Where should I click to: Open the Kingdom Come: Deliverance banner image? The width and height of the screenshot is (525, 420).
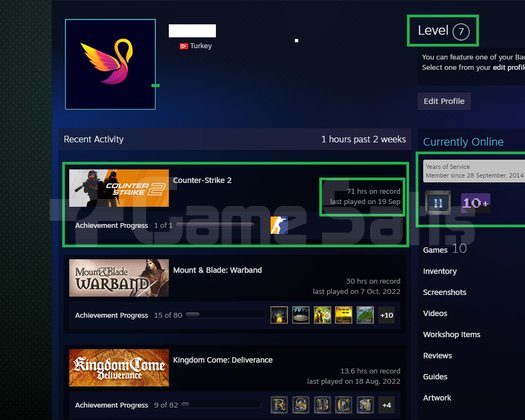click(119, 368)
